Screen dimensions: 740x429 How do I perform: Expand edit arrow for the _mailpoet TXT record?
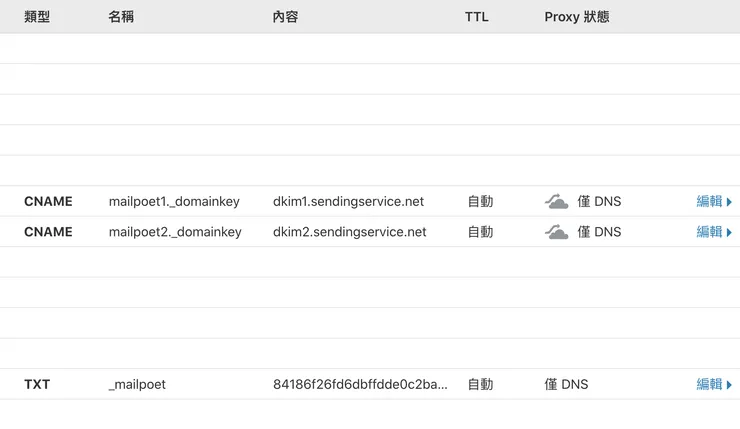coord(729,385)
